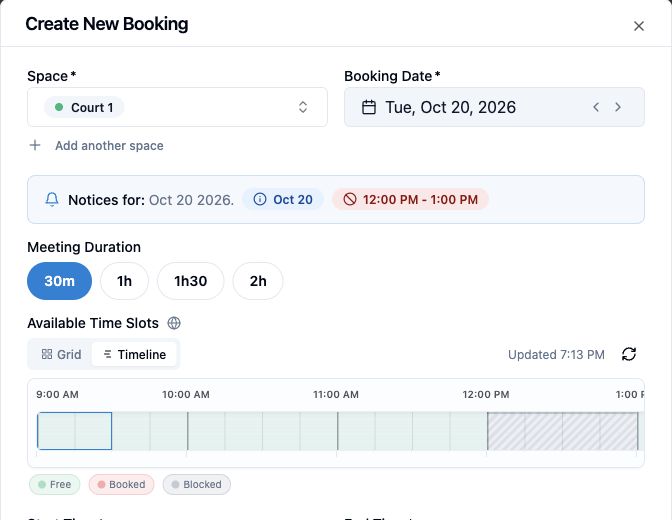The image size is (672, 520).
Task: Click the globe timezone icon
Action: (174, 323)
